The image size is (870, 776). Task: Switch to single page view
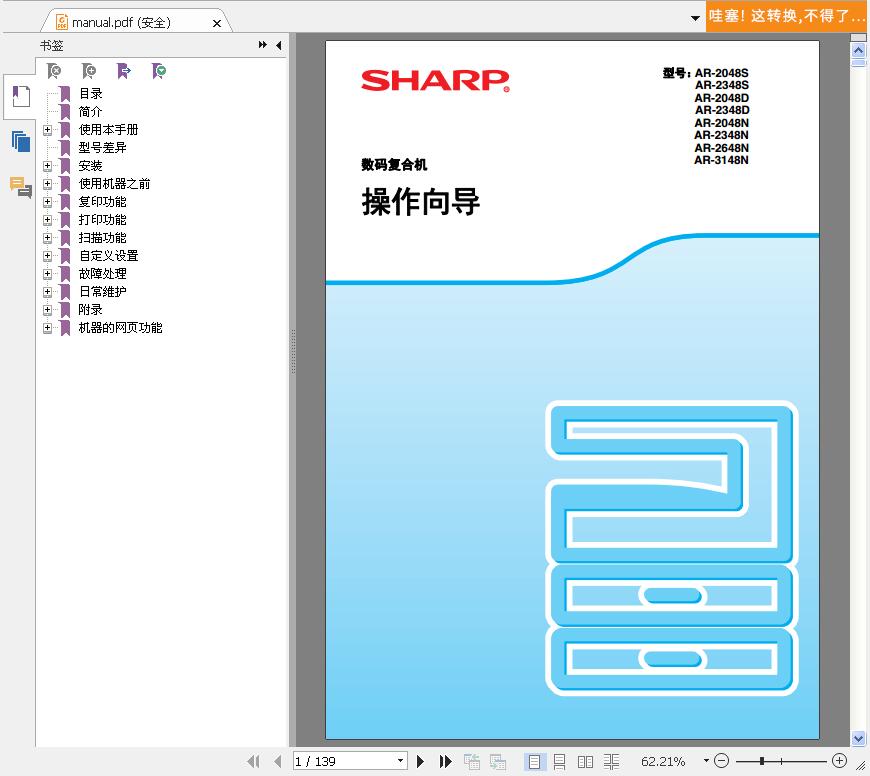(x=534, y=762)
